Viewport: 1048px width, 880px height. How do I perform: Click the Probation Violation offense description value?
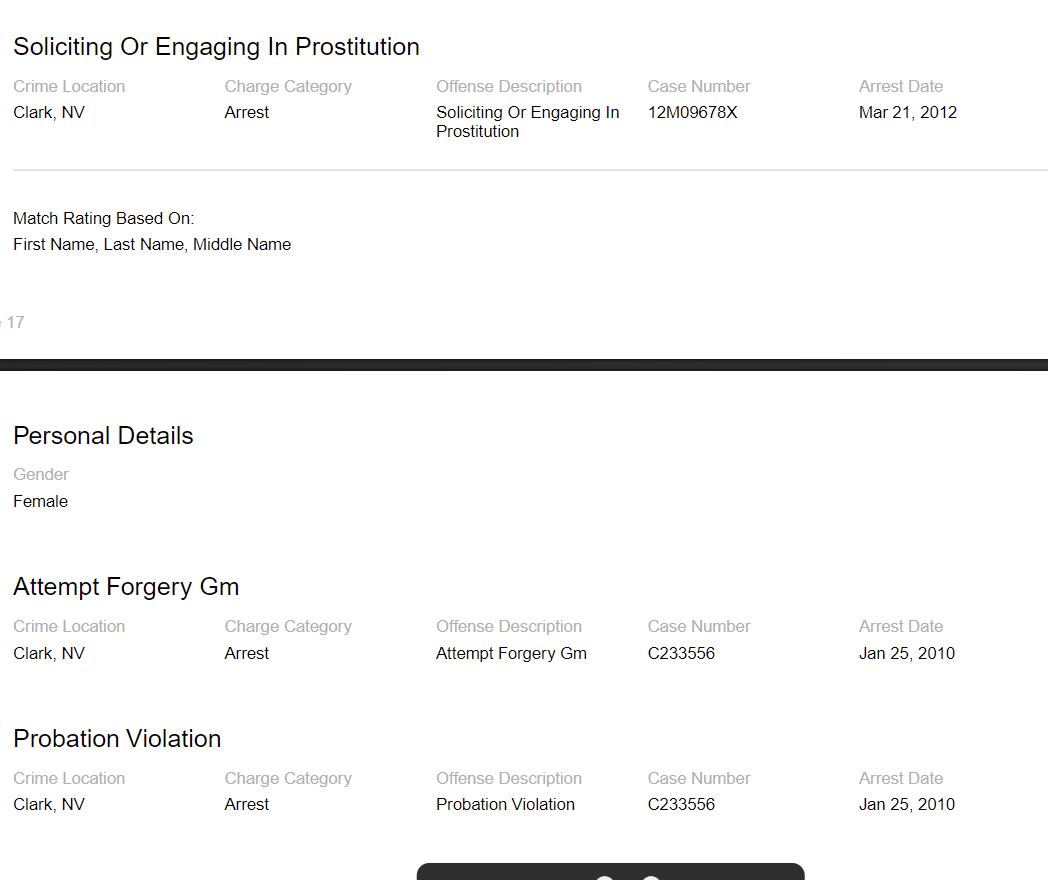[x=505, y=804]
